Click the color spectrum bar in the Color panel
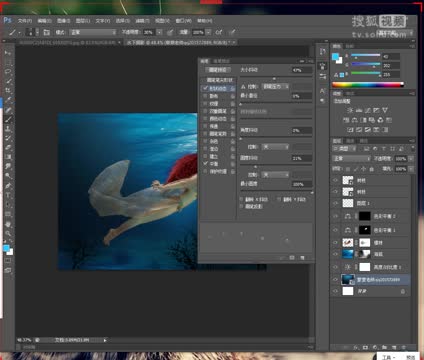Screen dimensions: 424x360 click(368, 85)
